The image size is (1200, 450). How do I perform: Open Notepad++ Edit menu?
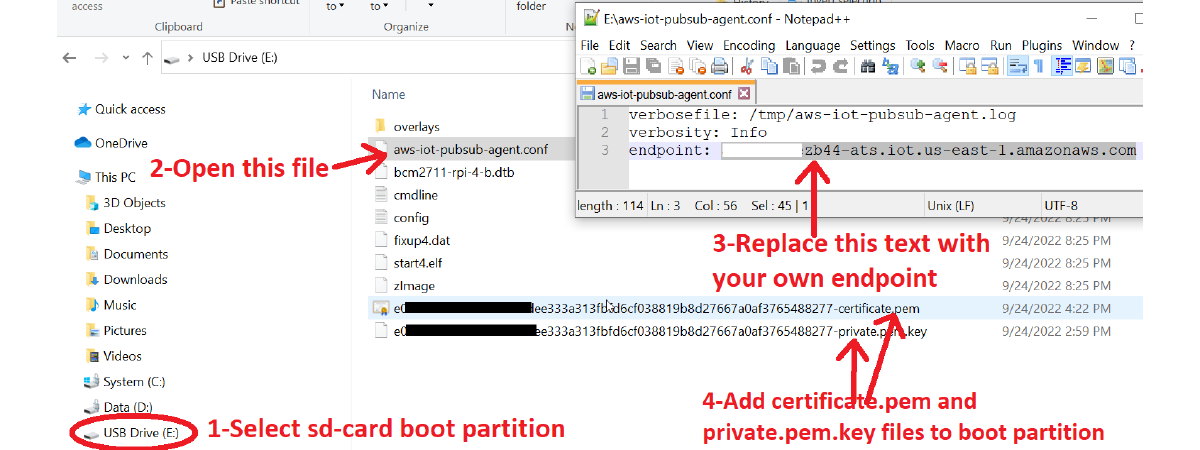coord(620,45)
